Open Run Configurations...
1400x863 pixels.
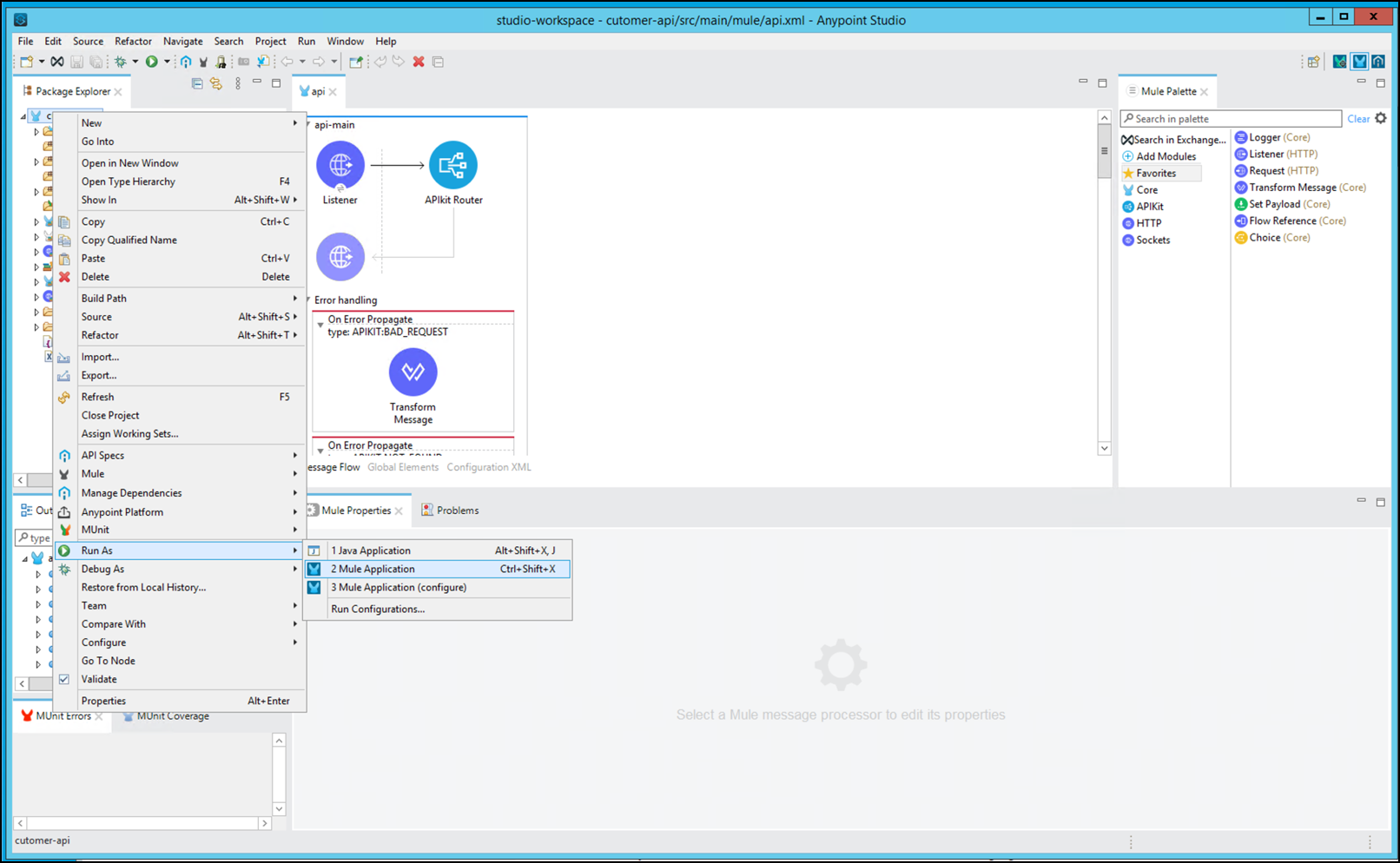[x=439, y=609]
